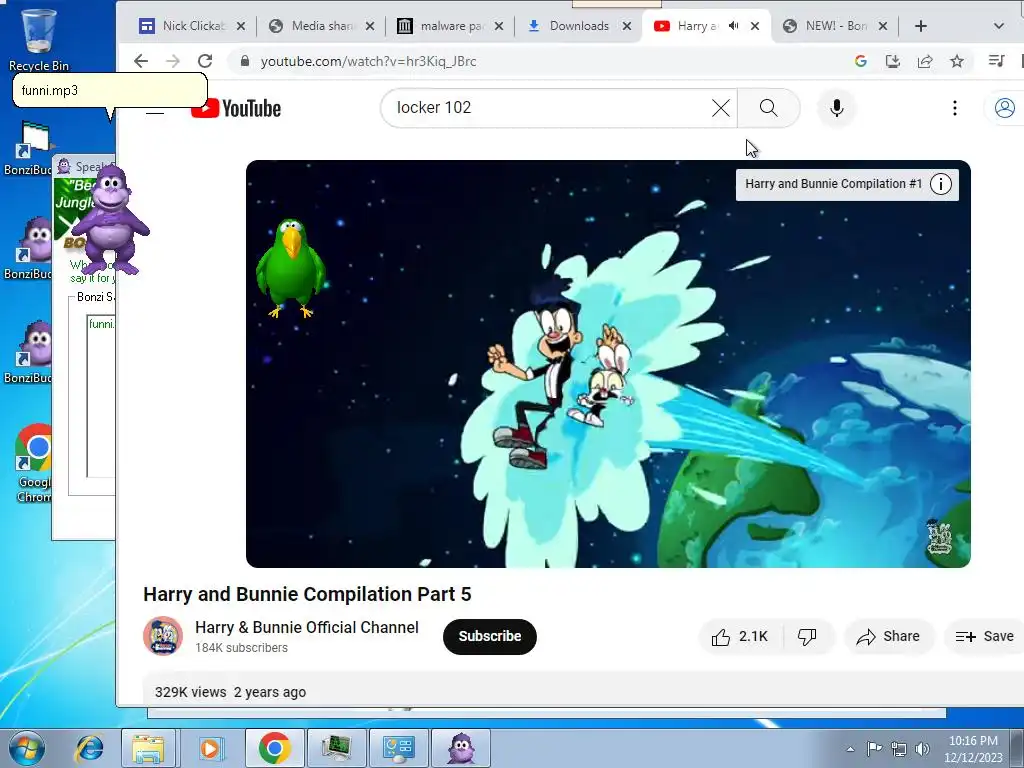Click the 329K views description box
Screen dimensions: 1024x768
(584, 689)
